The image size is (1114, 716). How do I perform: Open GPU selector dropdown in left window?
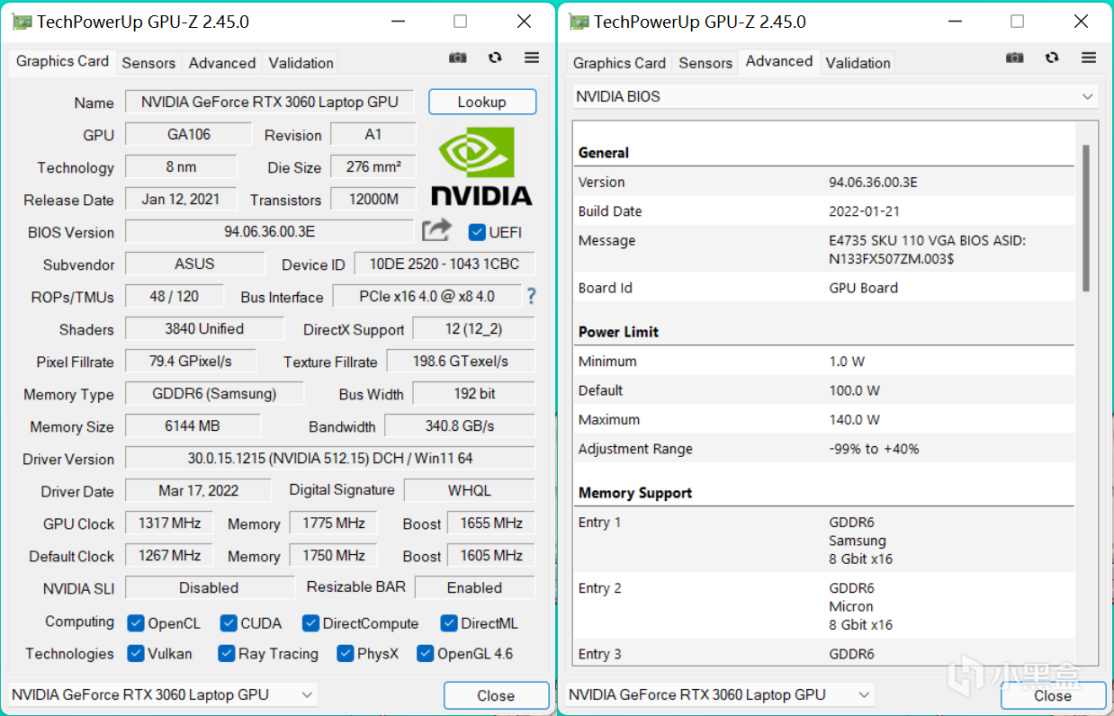[163, 695]
